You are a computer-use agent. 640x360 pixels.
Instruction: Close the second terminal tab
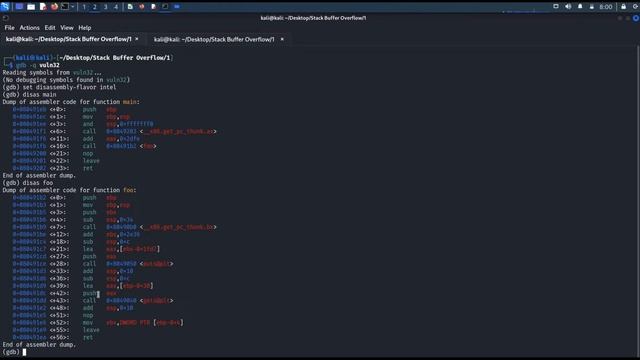click(x=282, y=39)
